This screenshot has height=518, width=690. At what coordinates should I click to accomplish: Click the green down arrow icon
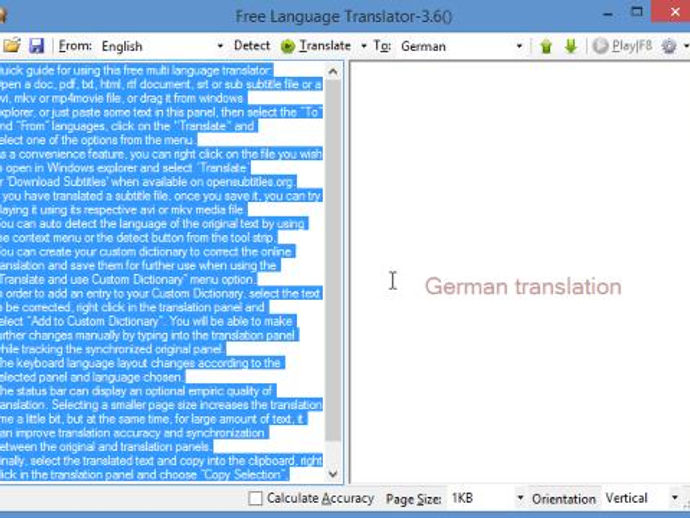click(x=571, y=46)
